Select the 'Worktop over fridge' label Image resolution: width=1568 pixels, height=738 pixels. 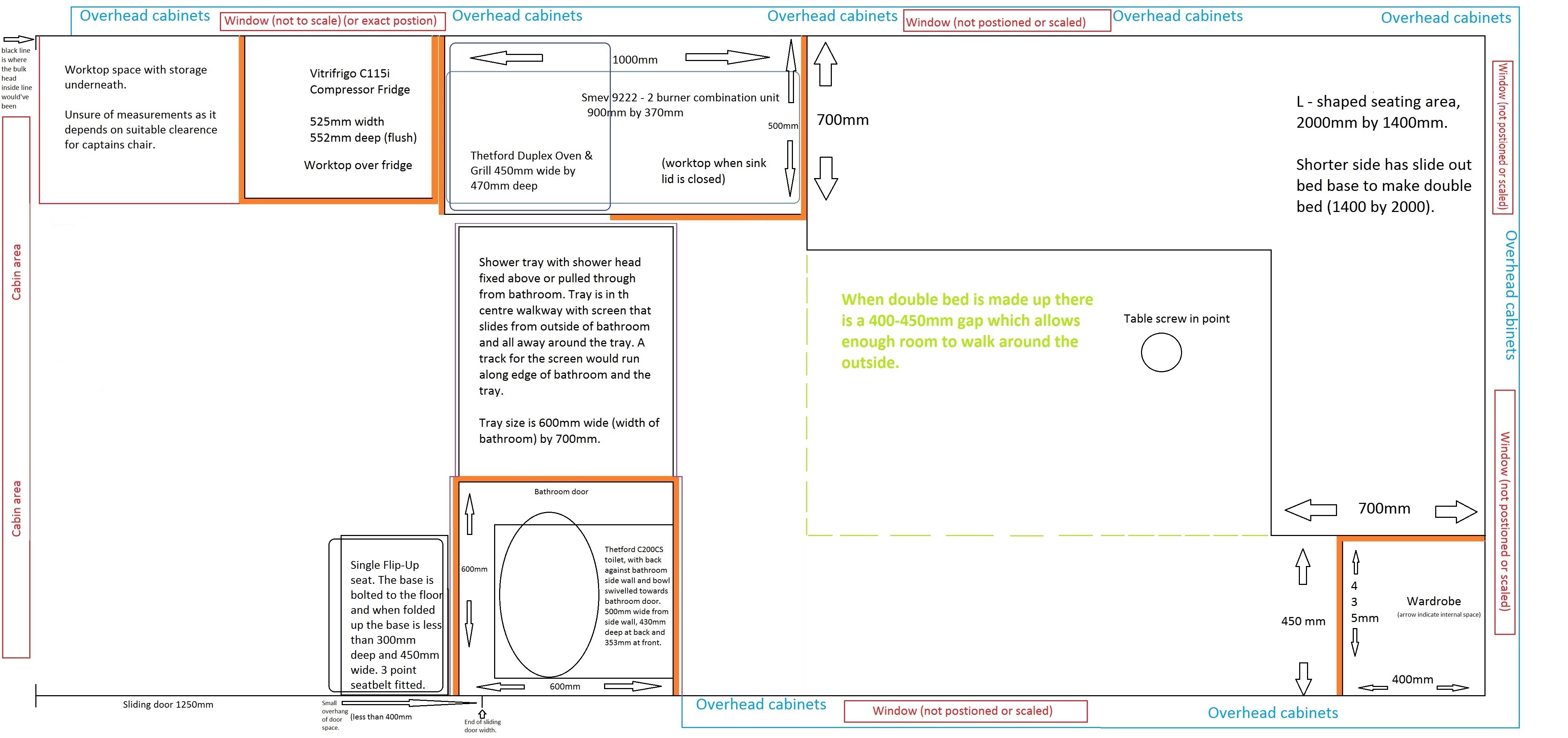[358, 165]
